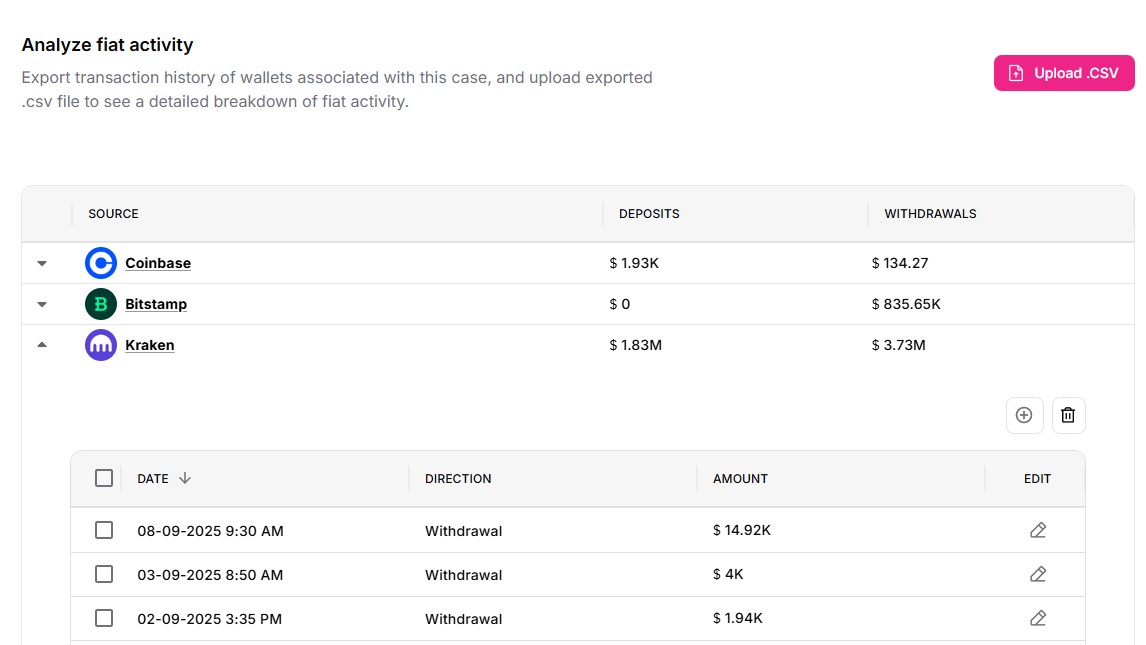
Task: Click the date 02-09-2025 3:35 PM
Action: (x=210, y=619)
